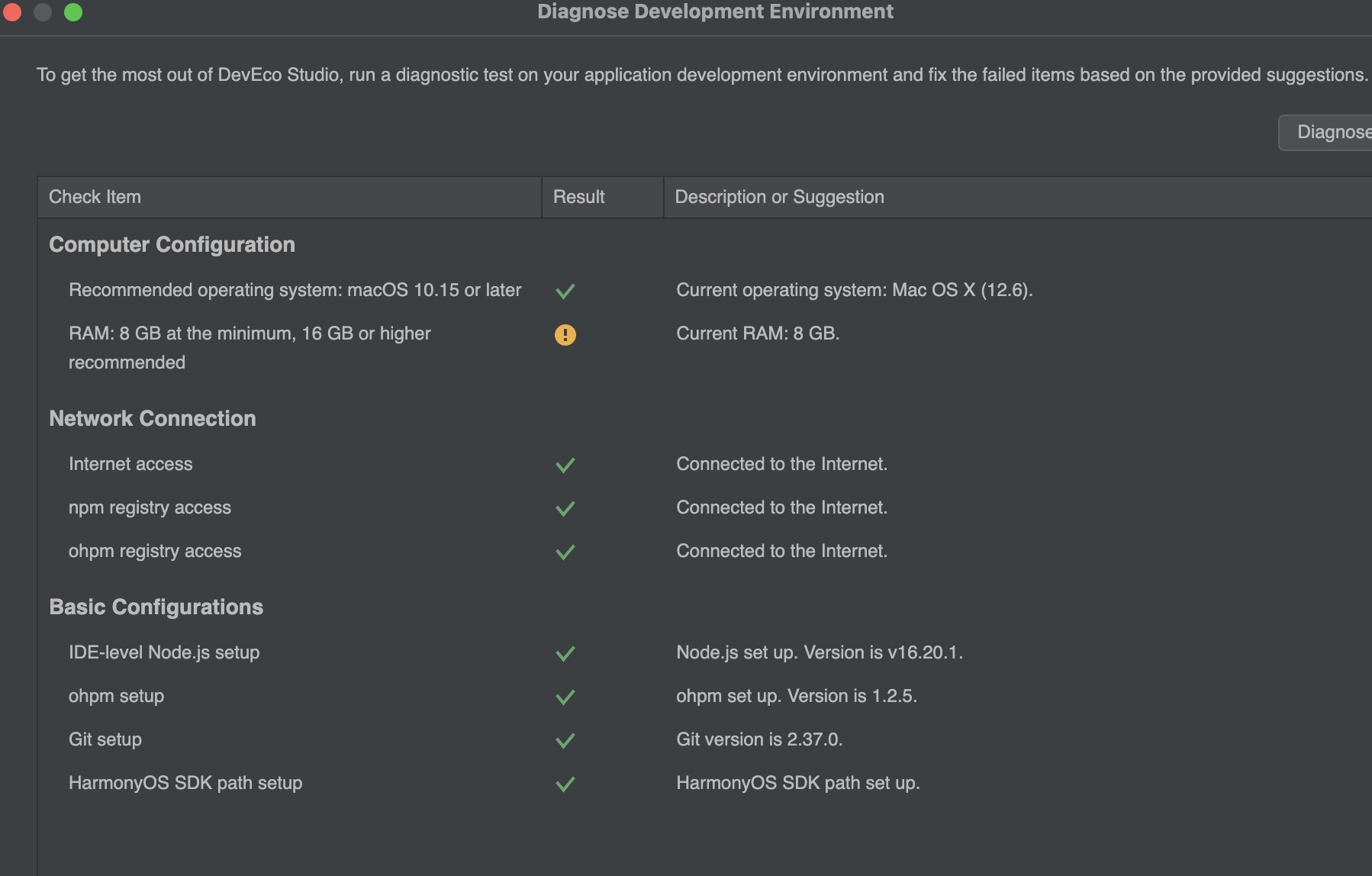The height and width of the screenshot is (876, 1372).
Task: Select the Node.js version v16.20.1 description
Action: tap(820, 652)
